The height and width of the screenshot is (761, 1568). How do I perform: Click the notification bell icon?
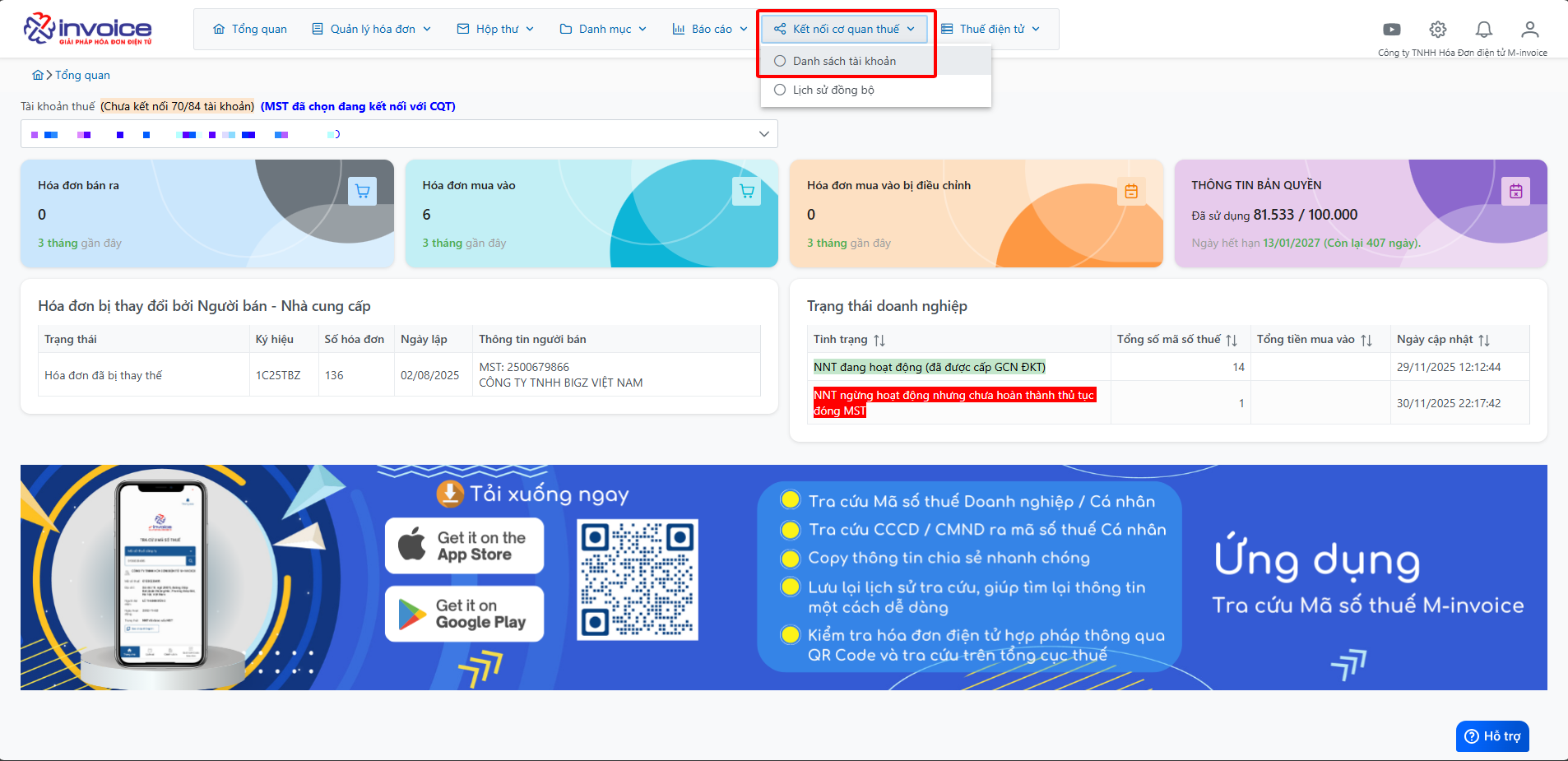(1483, 30)
